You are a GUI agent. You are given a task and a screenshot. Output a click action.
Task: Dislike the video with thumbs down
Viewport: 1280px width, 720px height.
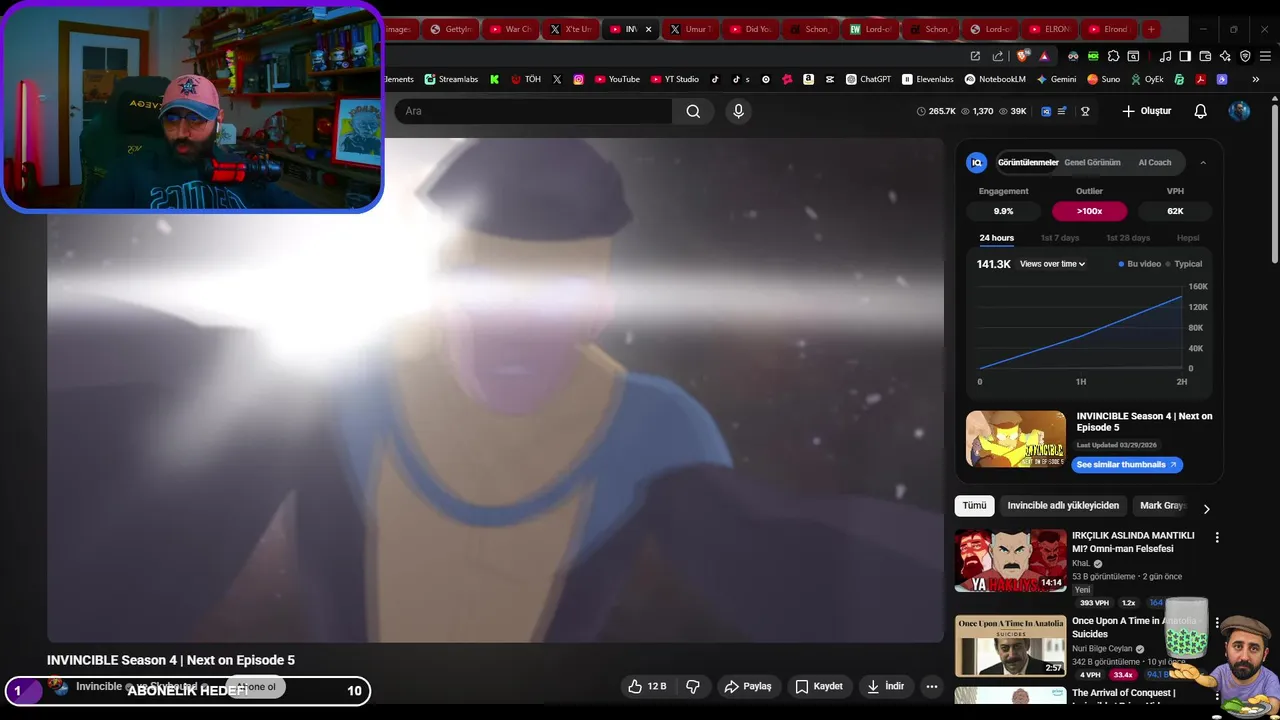pos(693,686)
